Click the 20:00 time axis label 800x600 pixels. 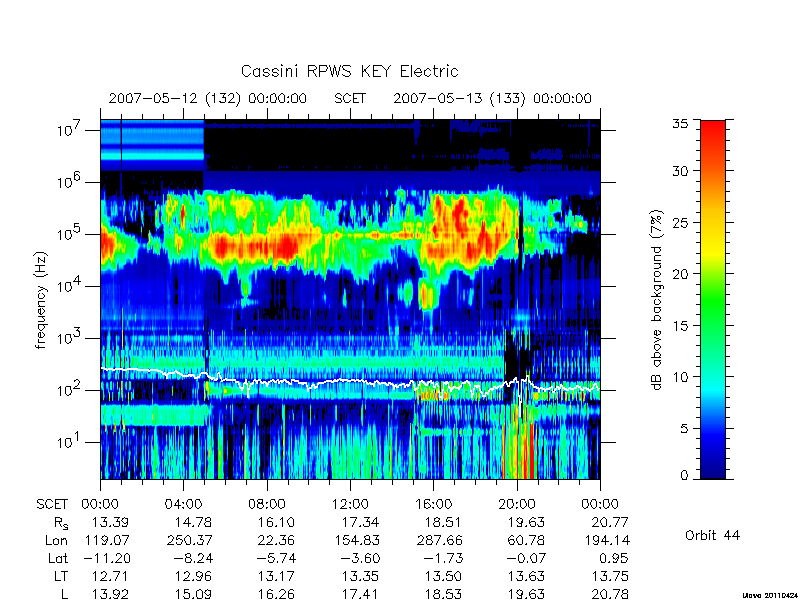(x=517, y=504)
